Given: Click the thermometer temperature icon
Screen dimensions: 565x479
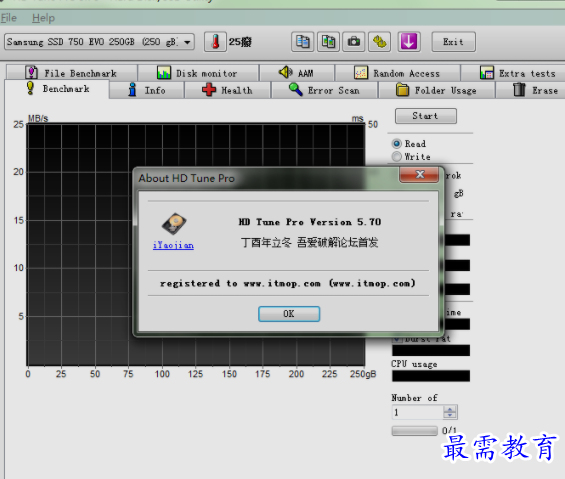Looking at the screenshot, I should pyautogui.click(x=215, y=42).
